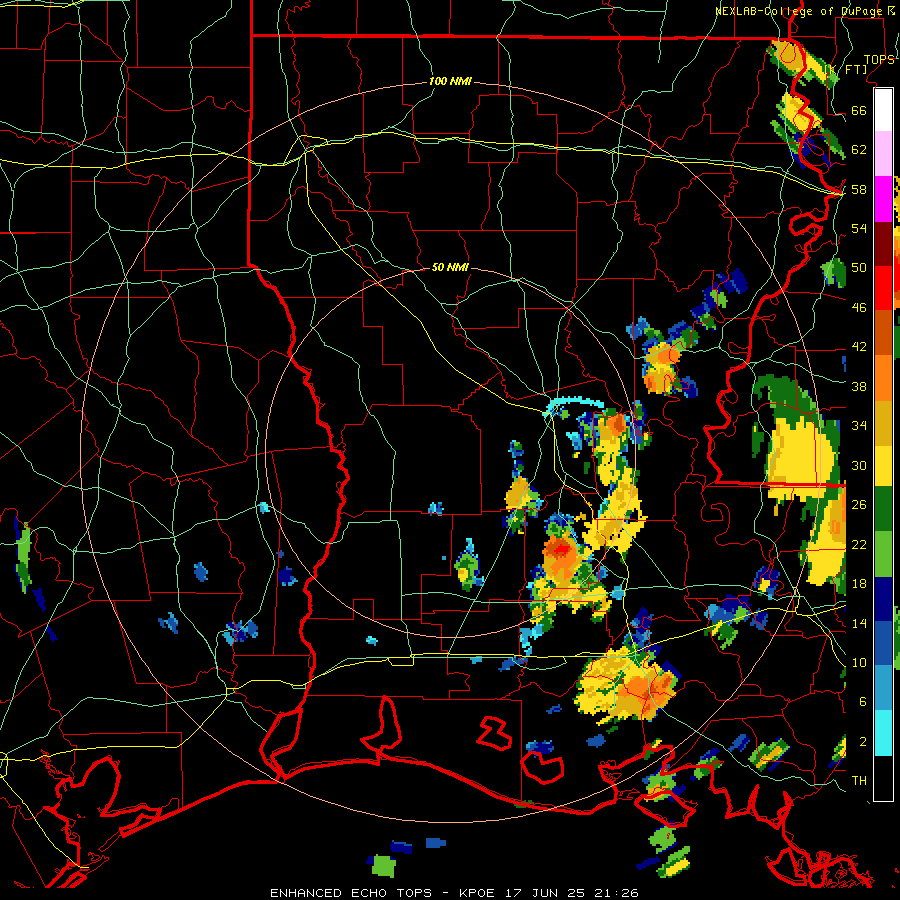Click the legend value "10"
Viewport: 900px width, 900px height.
click(859, 662)
